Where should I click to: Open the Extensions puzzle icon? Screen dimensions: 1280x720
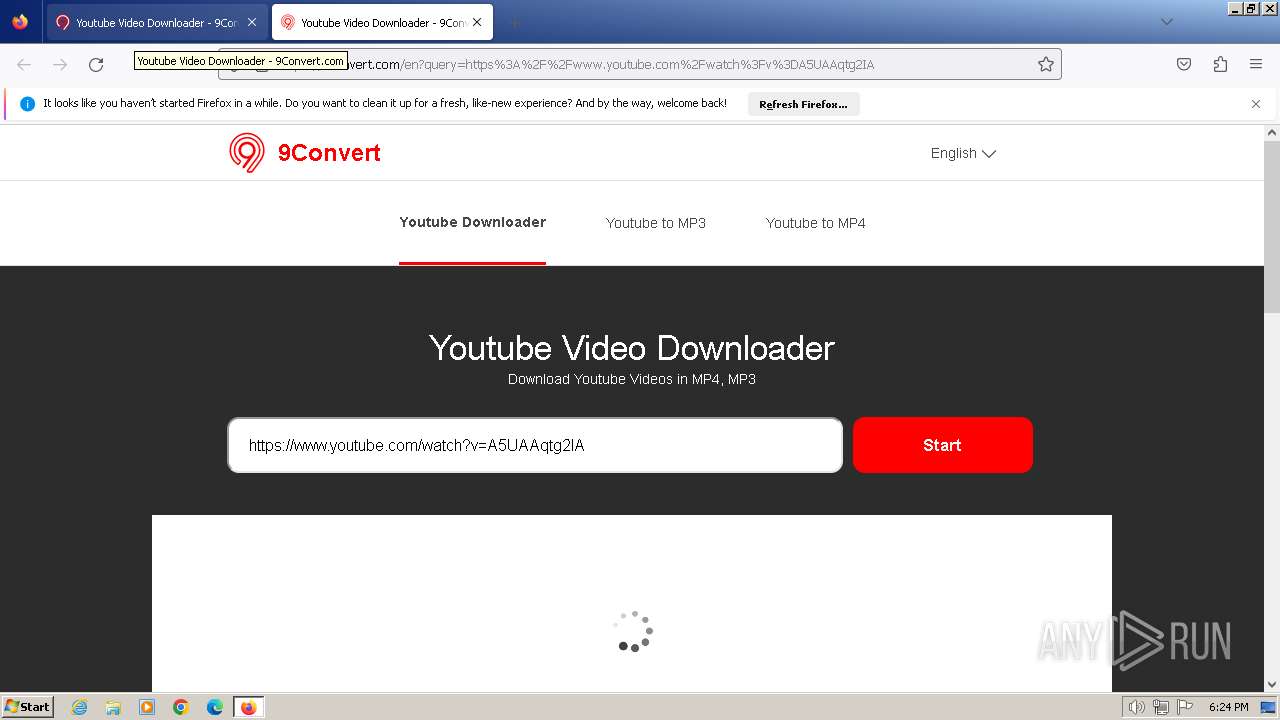[1220, 64]
